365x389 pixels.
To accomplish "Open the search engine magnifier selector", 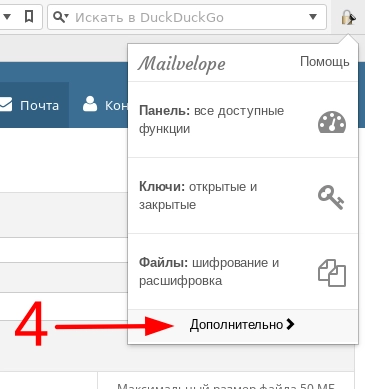I will coord(61,17).
